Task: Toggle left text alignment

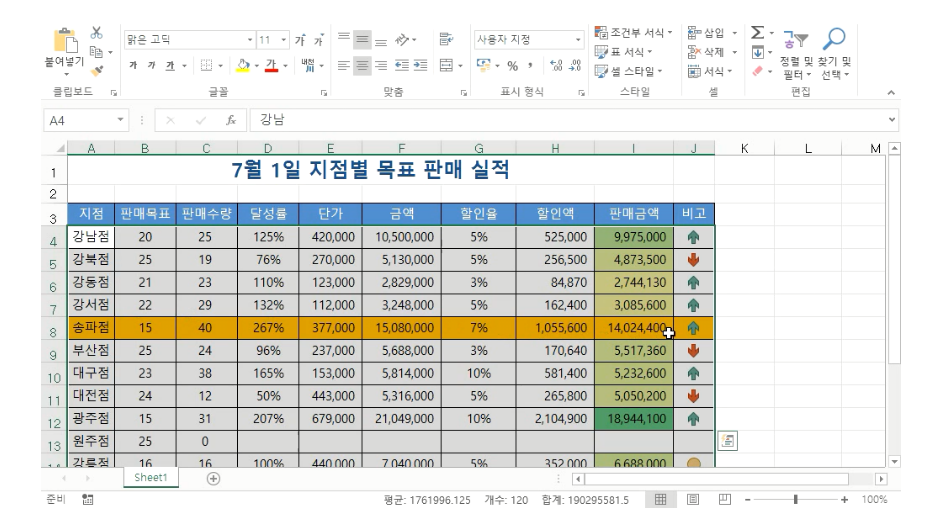Action: point(344,65)
